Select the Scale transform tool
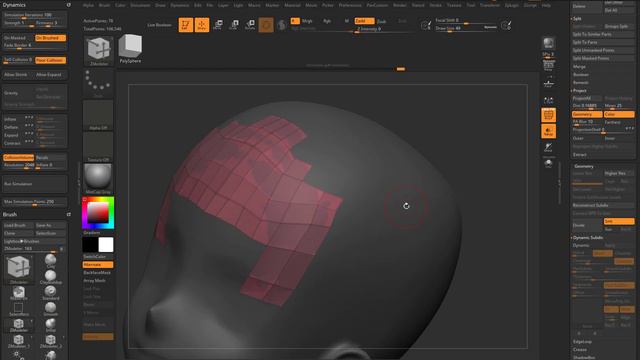Image resolution: width=640 pixels, height=360 pixels. [234, 25]
